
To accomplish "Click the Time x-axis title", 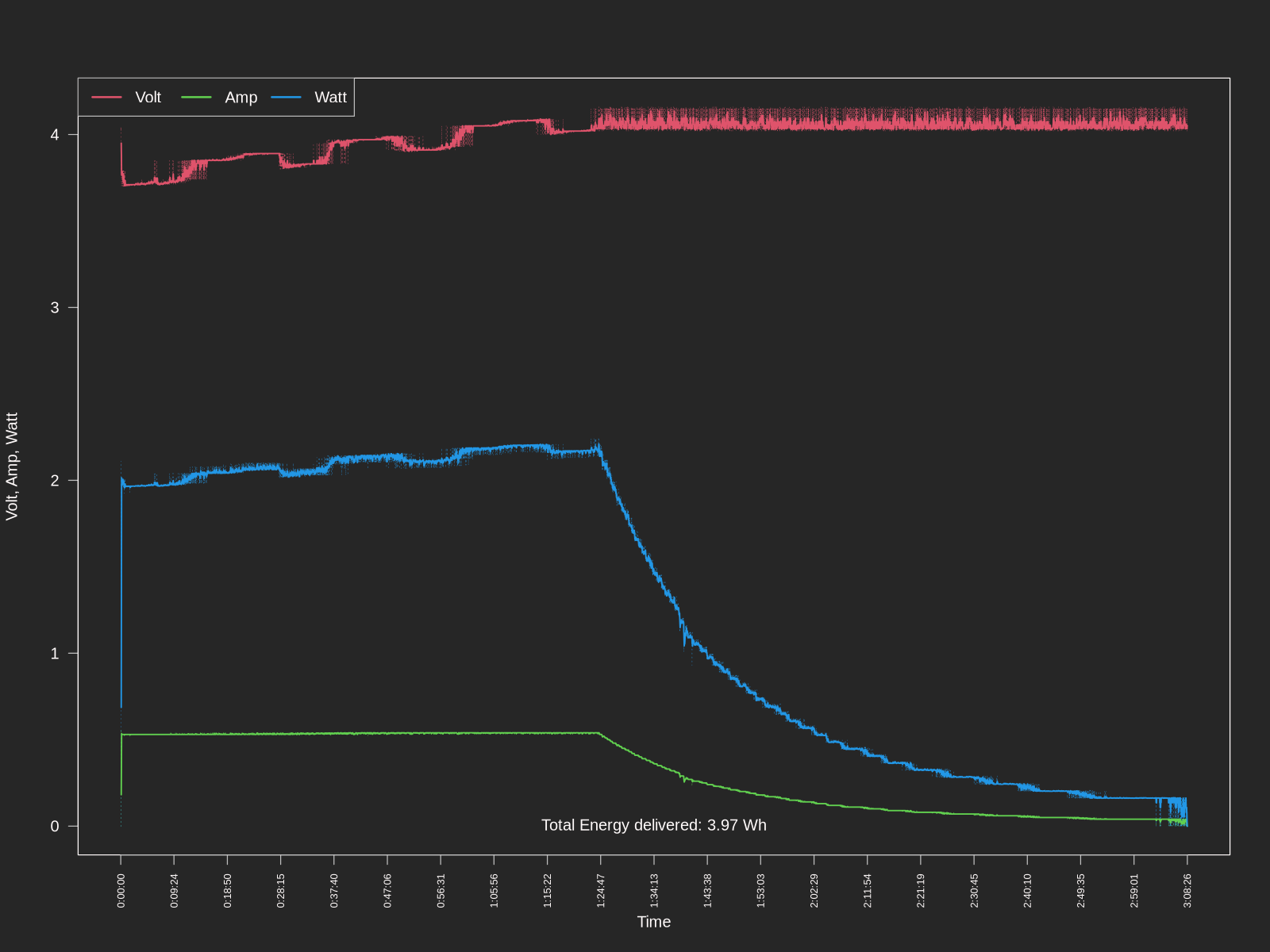I will 654,922.
